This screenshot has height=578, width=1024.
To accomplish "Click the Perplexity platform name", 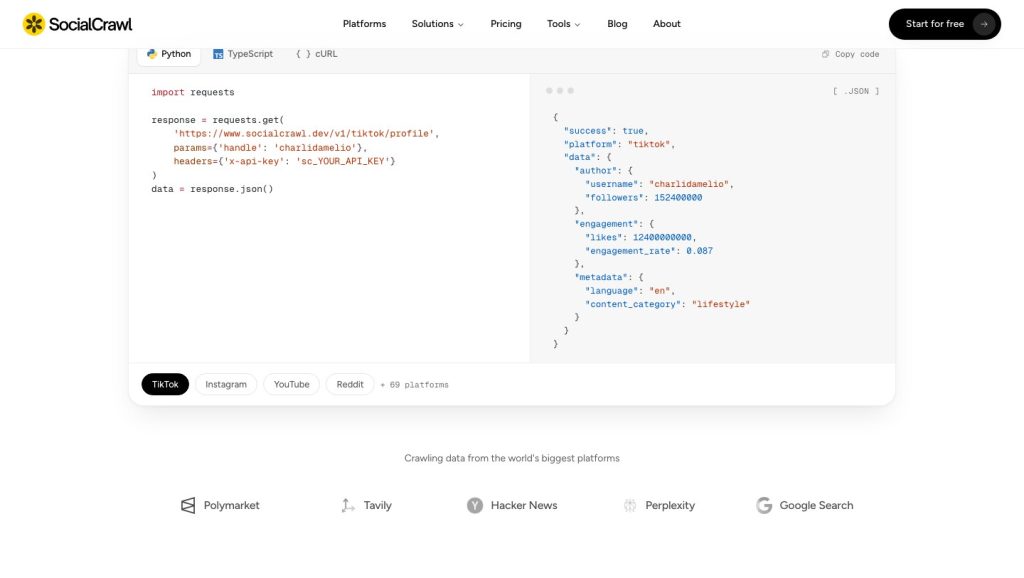I will (670, 506).
